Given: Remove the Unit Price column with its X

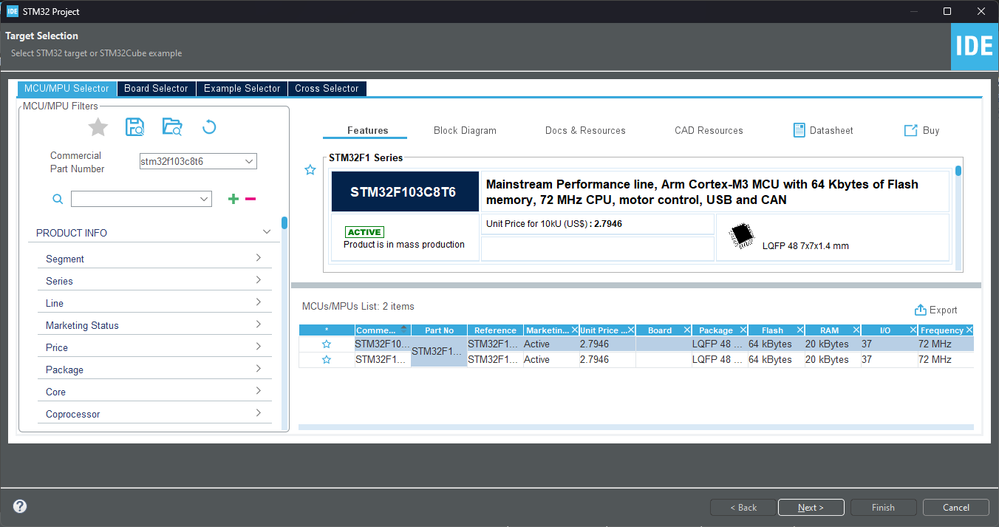Looking at the screenshot, I should pyautogui.click(x=631, y=330).
